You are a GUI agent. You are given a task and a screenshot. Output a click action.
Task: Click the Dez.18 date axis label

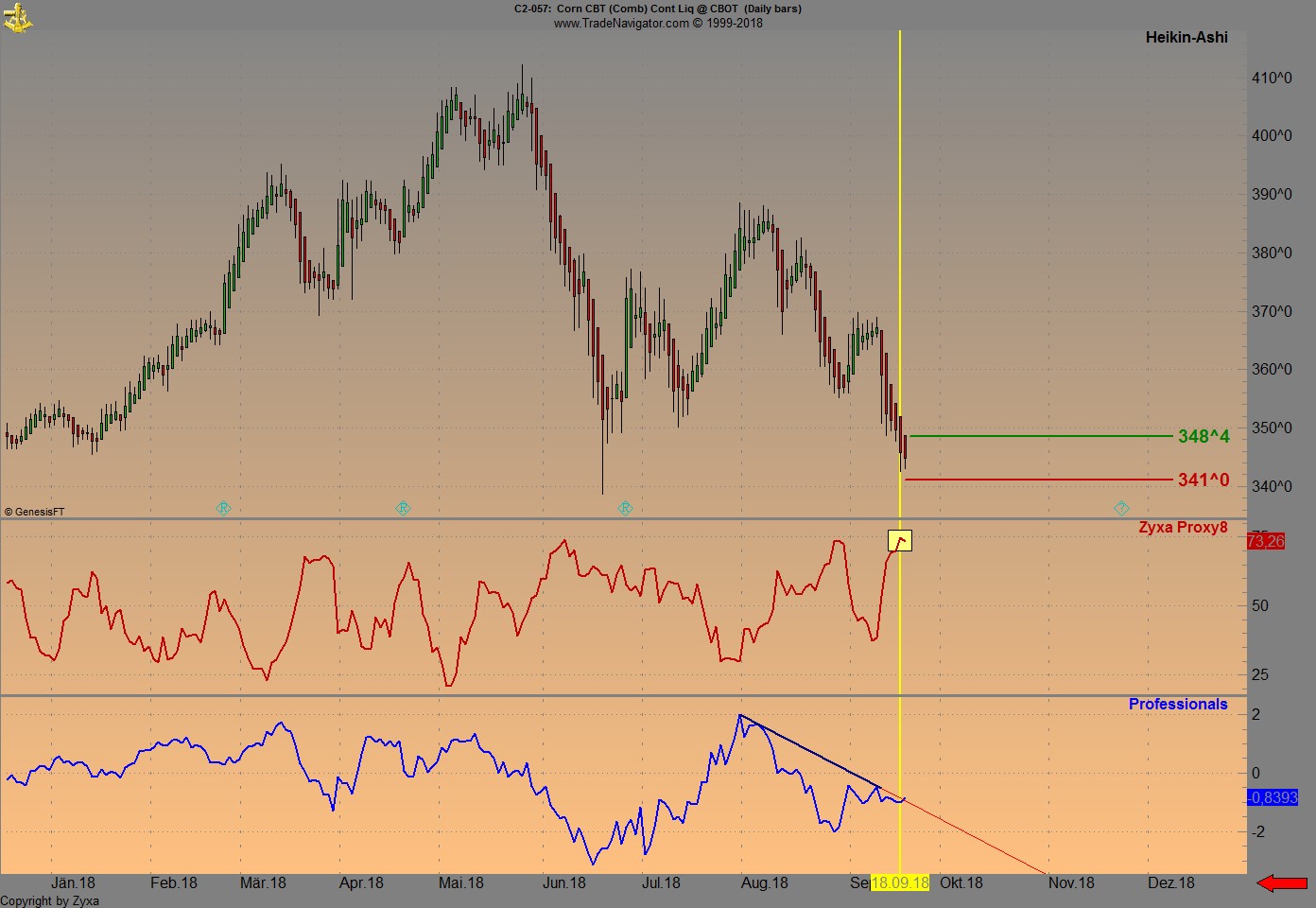(x=1171, y=882)
